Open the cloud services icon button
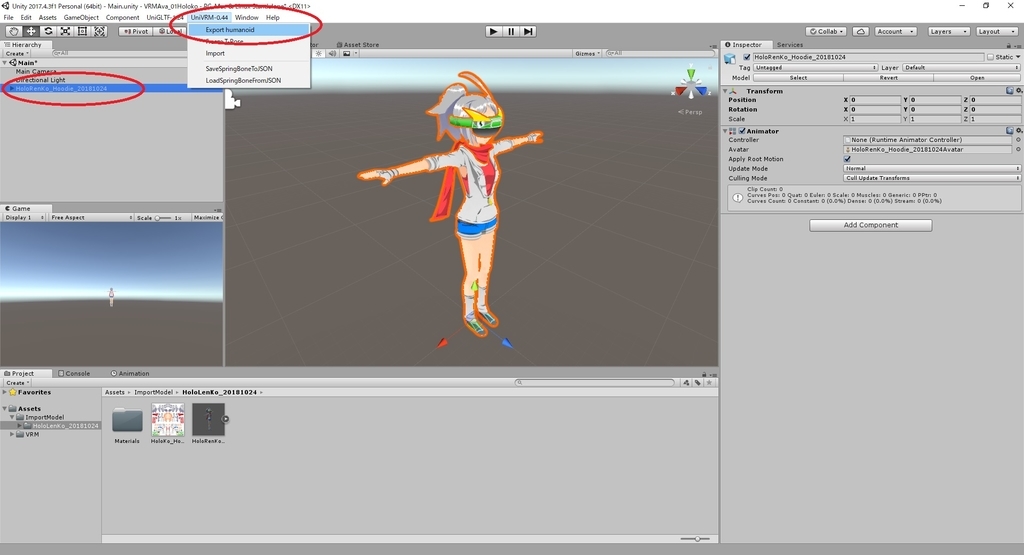This screenshot has width=1024, height=555. coord(861,31)
